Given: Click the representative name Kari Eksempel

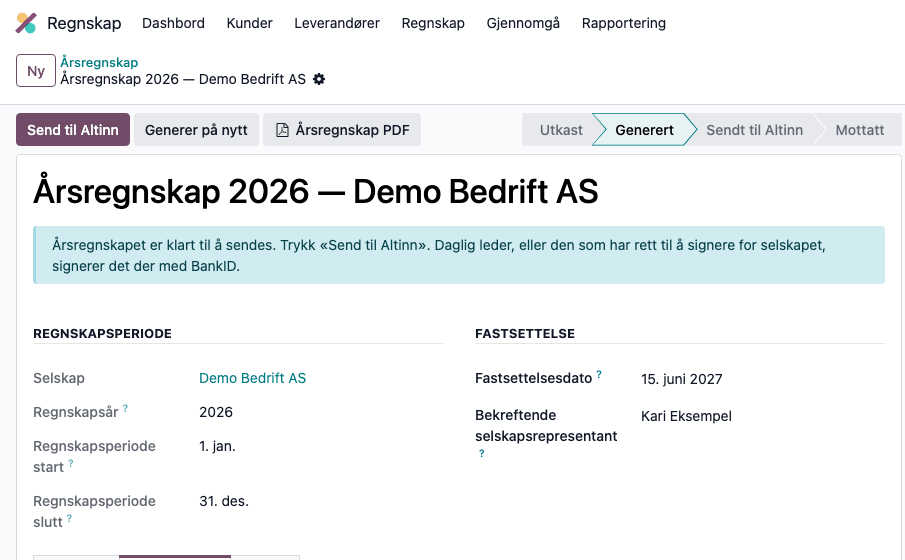Looking at the screenshot, I should point(686,416).
